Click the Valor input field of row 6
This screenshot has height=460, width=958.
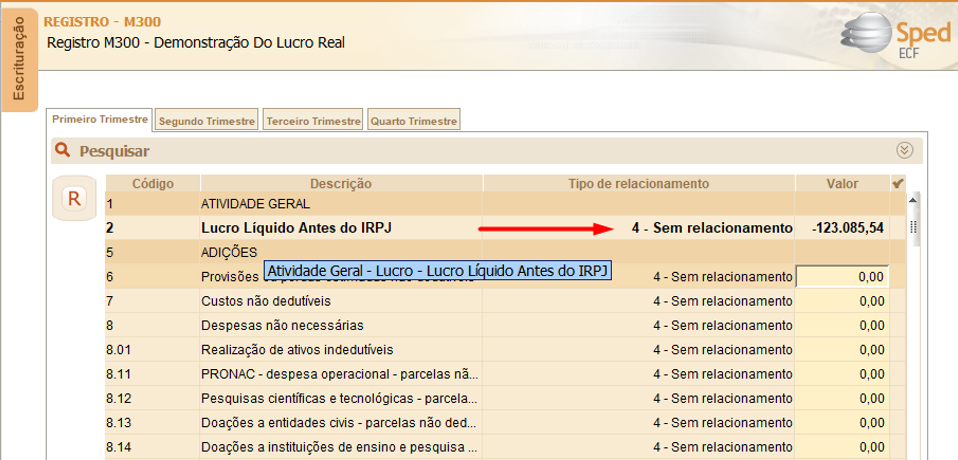click(843, 277)
